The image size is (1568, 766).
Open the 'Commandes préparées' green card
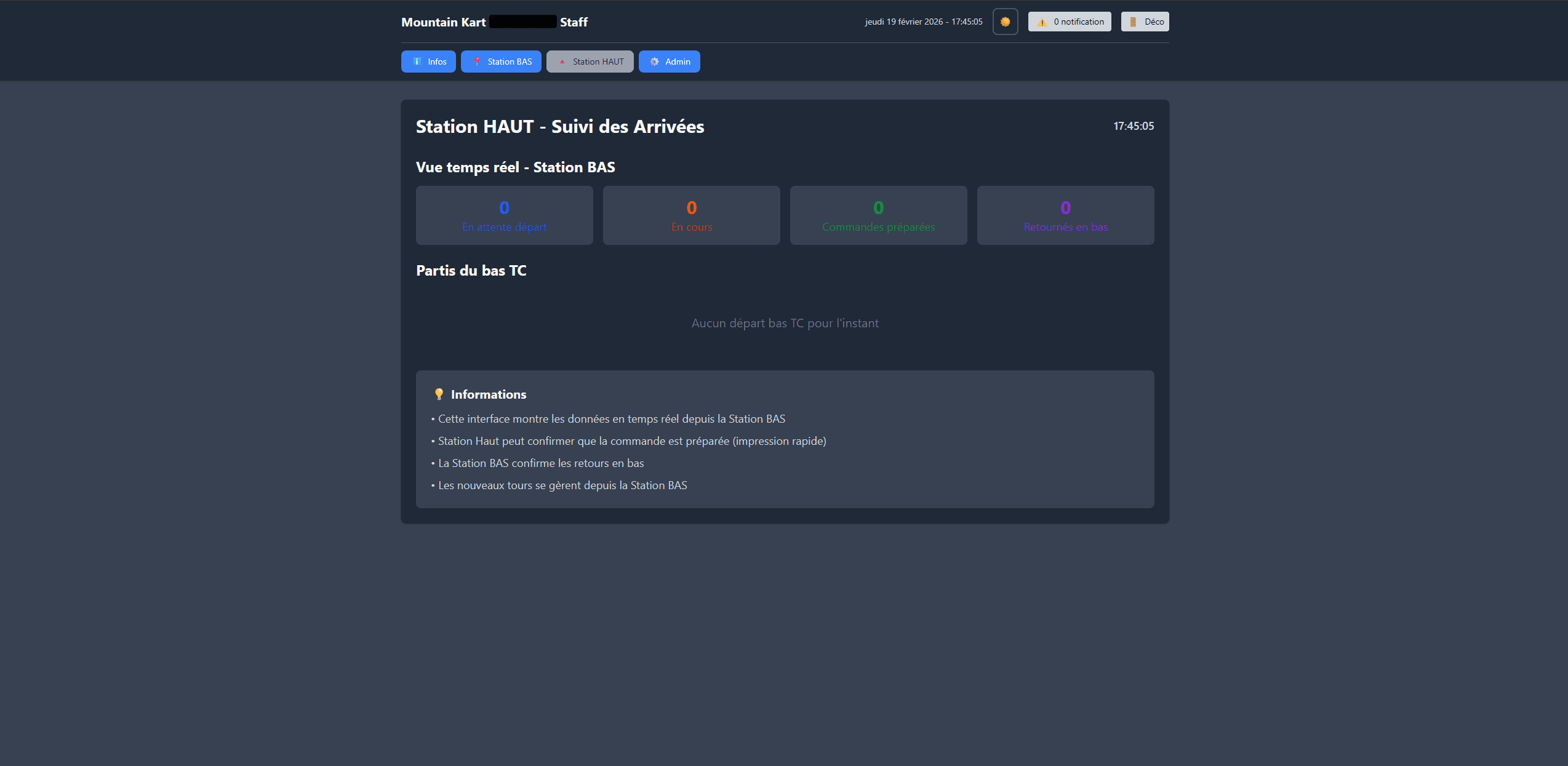click(x=878, y=215)
